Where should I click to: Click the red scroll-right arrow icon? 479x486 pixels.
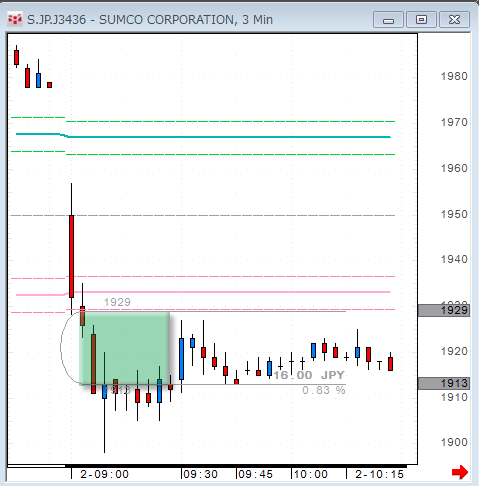click(x=460, y=472)
